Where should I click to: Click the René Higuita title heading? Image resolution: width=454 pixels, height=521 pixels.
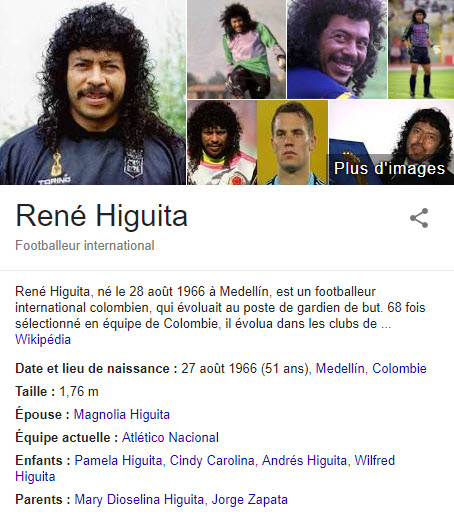pyautogui.click(x=101, y=216)
